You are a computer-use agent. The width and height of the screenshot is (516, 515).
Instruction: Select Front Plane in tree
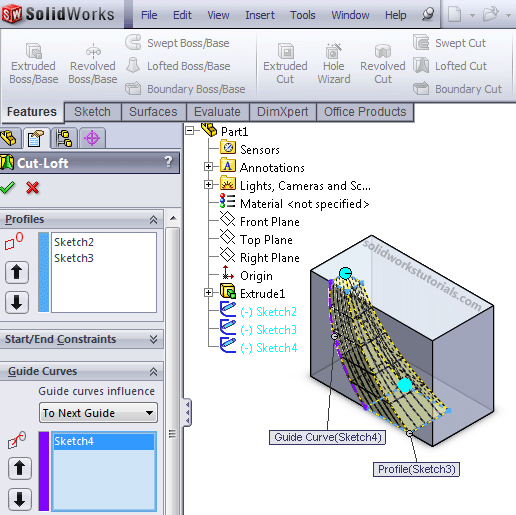[x=260, y=222]
